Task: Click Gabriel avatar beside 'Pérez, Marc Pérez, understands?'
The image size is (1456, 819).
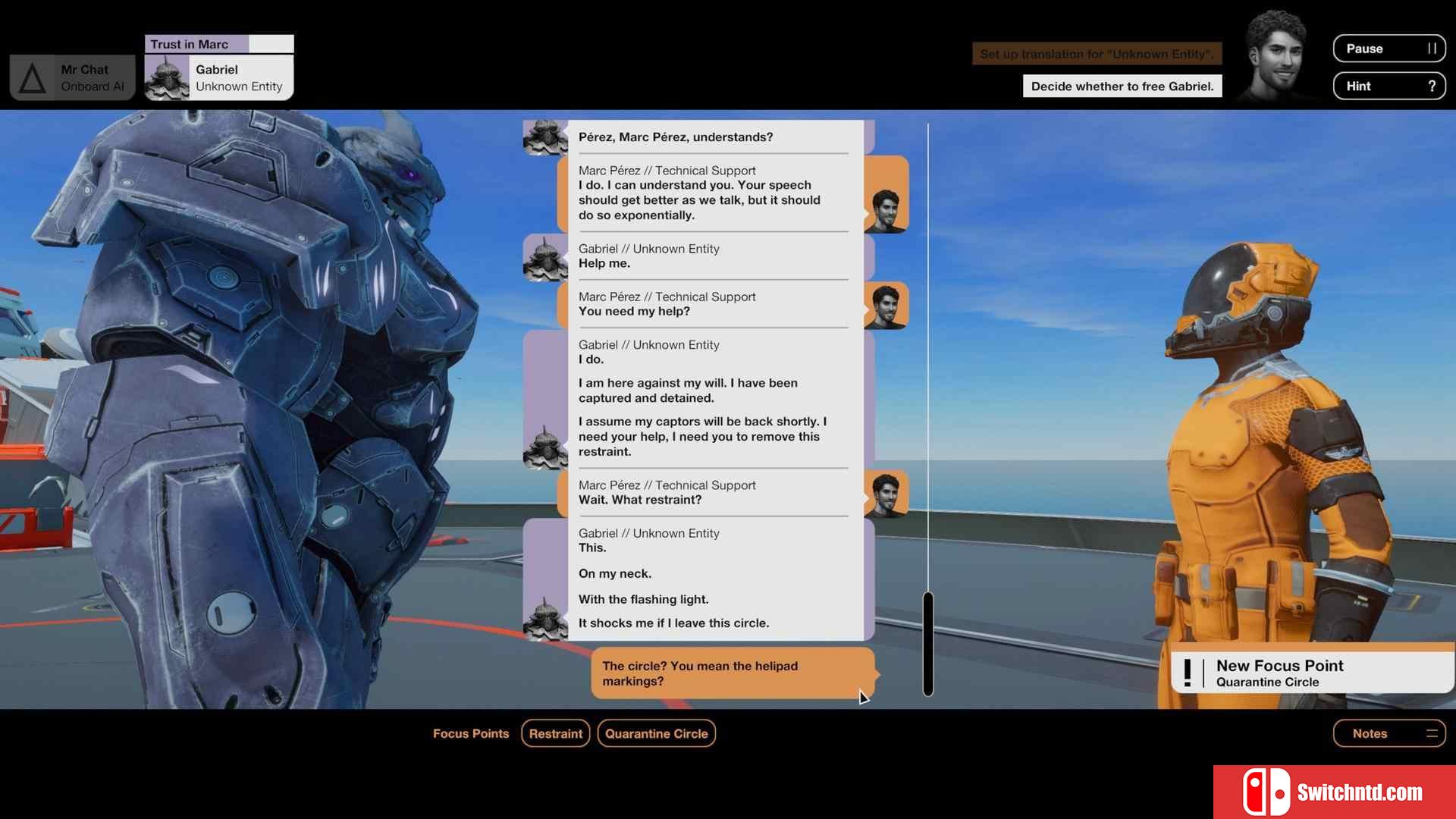Action: pos(545,137)
